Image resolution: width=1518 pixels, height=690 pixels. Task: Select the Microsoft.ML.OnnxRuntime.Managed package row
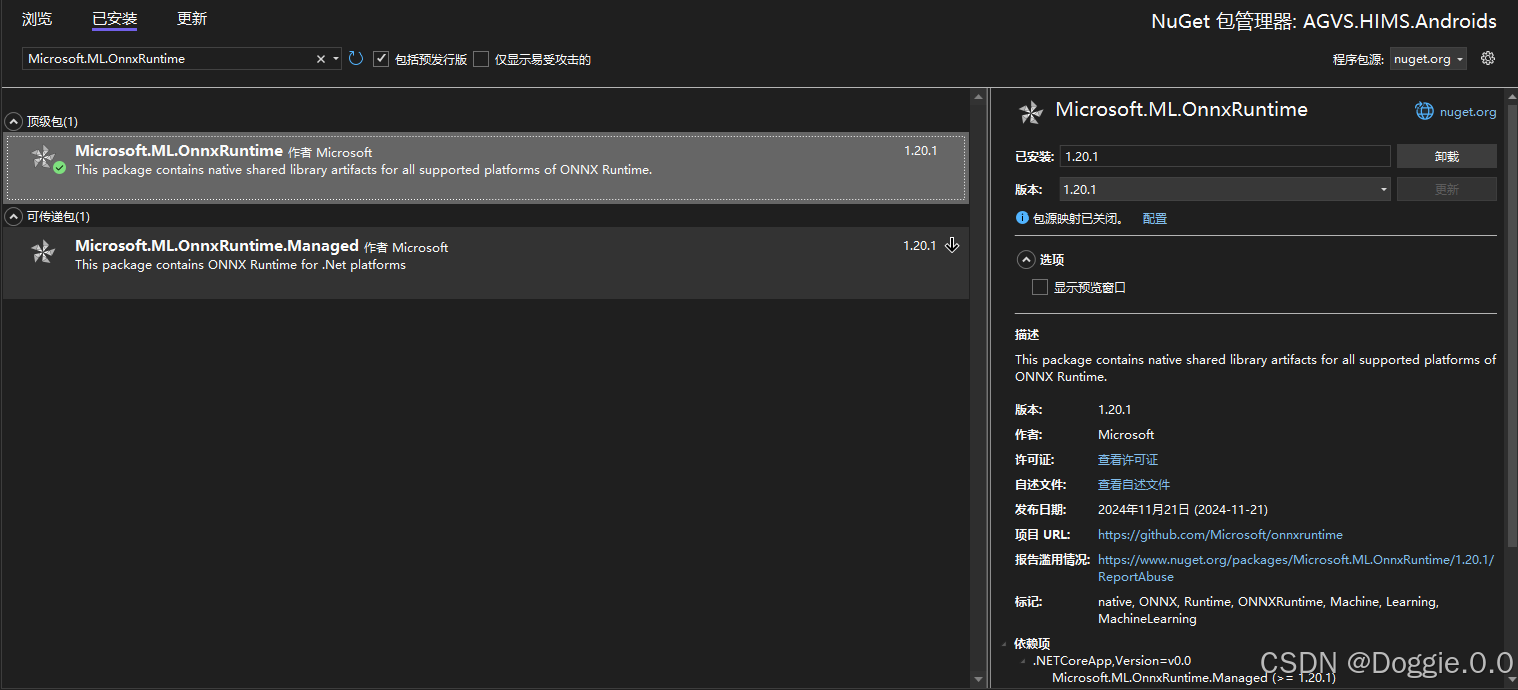click(x=486, y=262)
